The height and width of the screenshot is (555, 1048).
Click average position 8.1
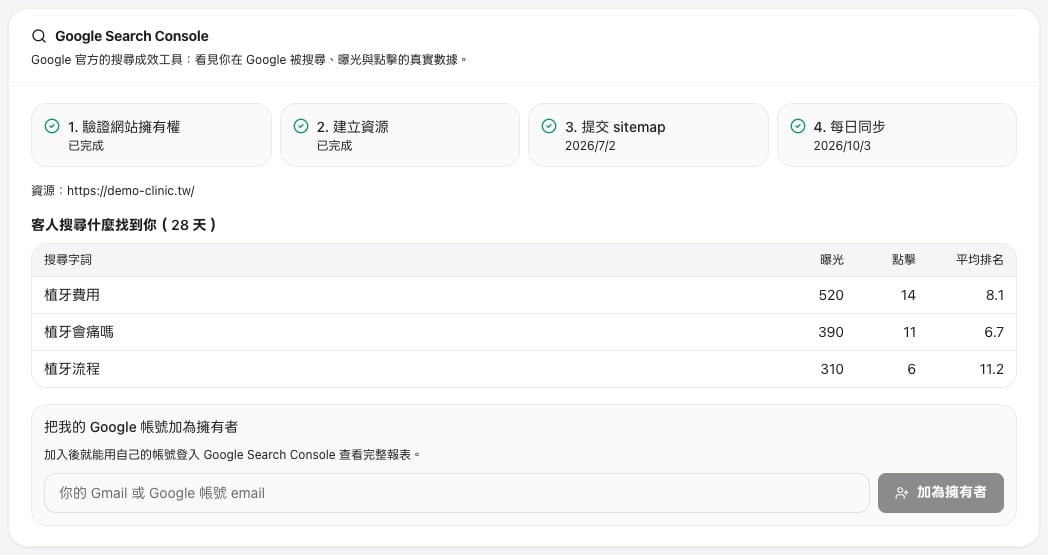click(995, 295)
